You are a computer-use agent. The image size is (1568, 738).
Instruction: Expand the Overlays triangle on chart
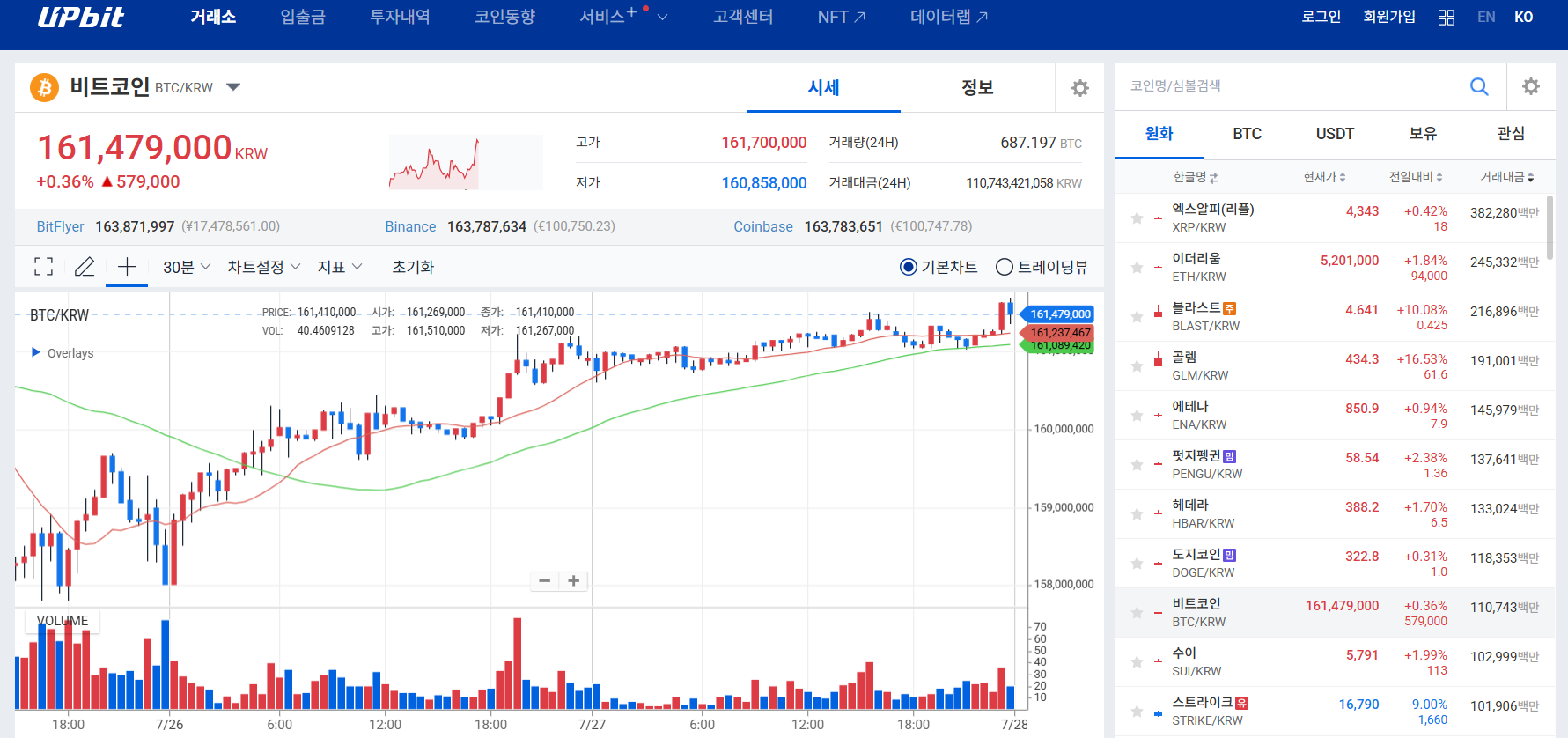click(x=36, y=352)
